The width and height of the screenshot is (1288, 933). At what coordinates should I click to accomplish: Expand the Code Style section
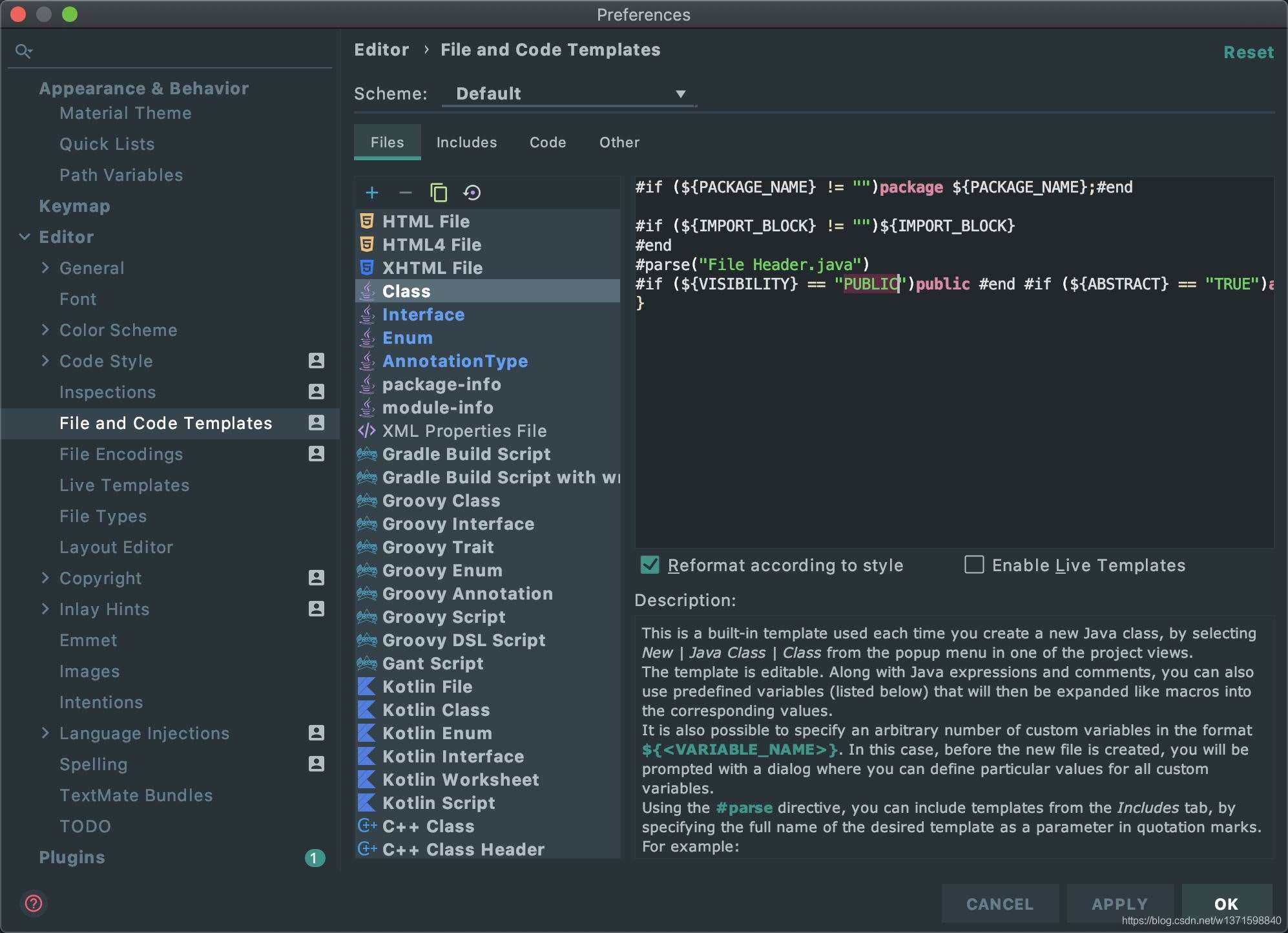tap(46, 361)
